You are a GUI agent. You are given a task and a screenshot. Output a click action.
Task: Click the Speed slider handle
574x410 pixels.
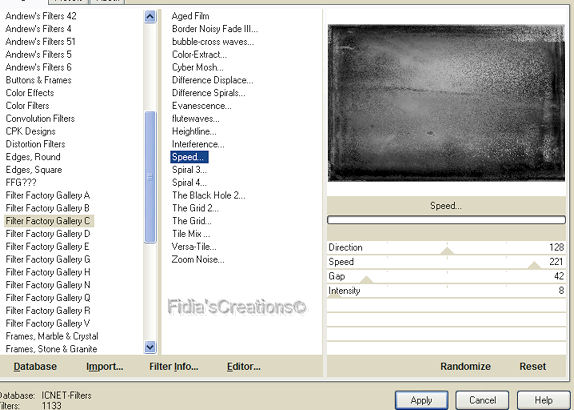pos(534,265)
